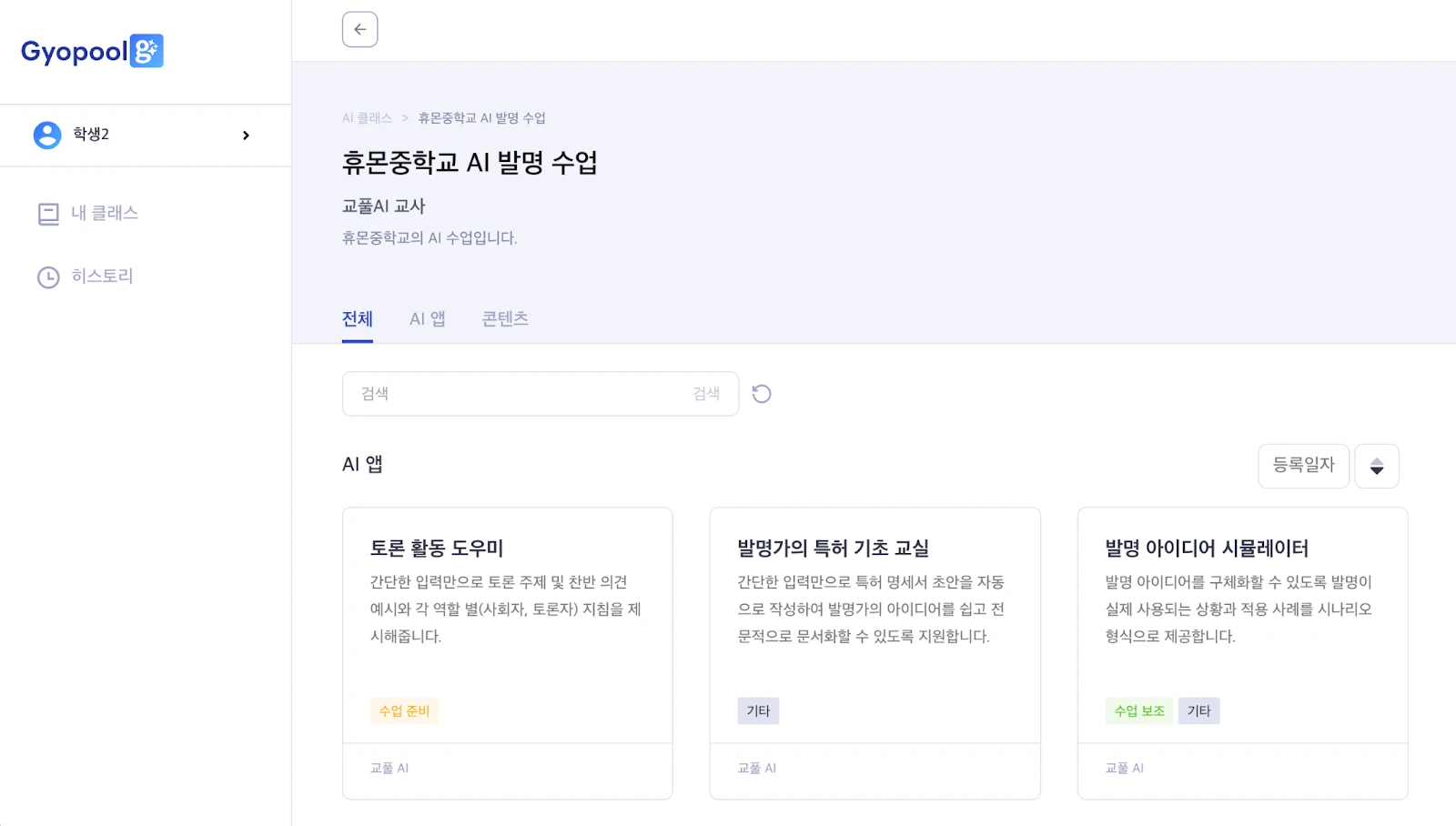Click the back arrow button

359,29
